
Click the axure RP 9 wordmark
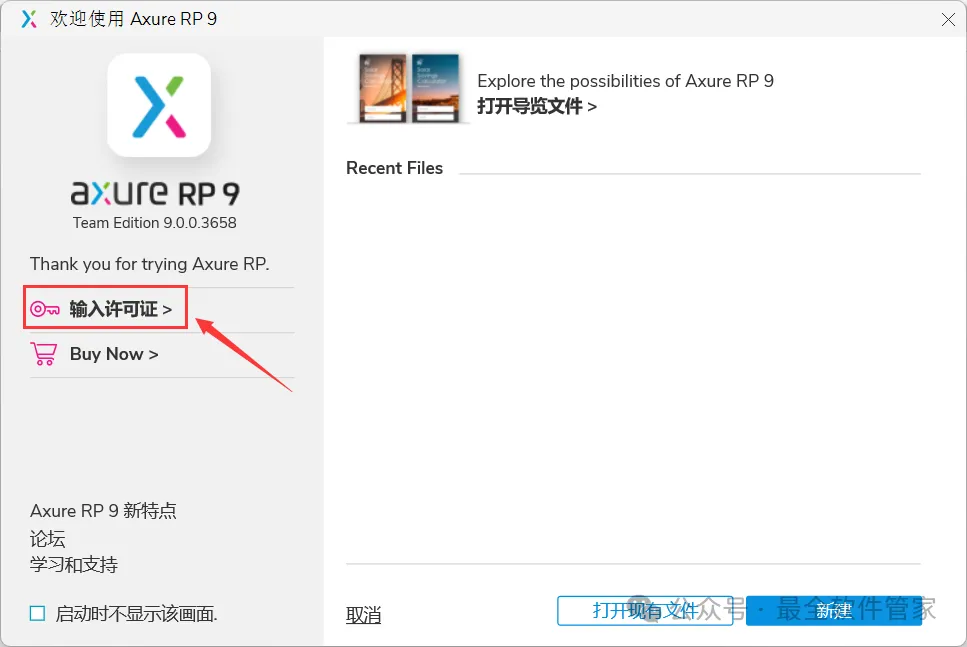click(x=155, y=193)
